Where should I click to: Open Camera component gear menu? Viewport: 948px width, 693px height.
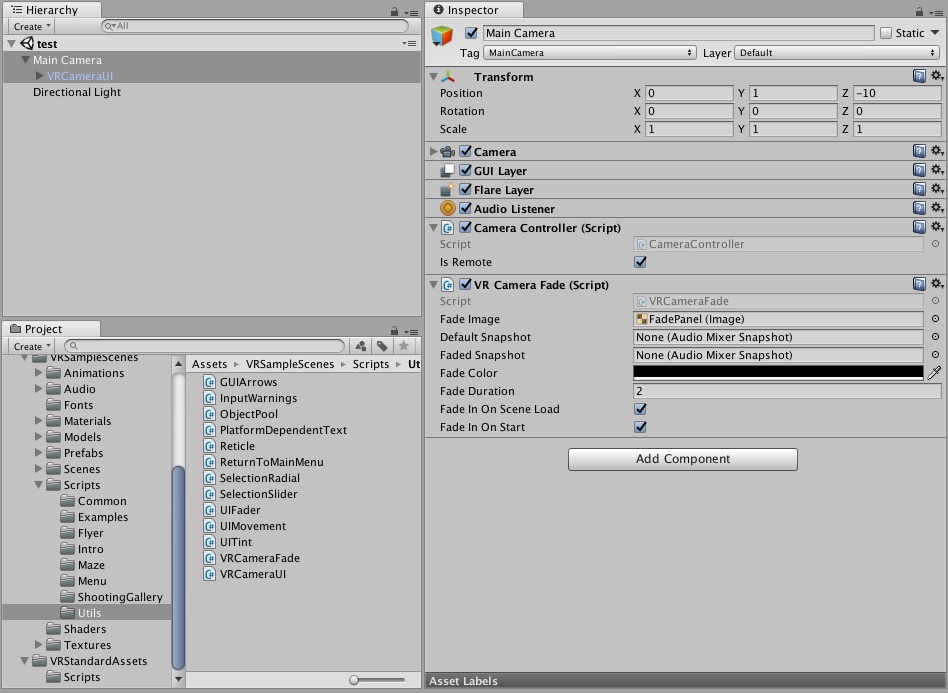coord(937,151)
